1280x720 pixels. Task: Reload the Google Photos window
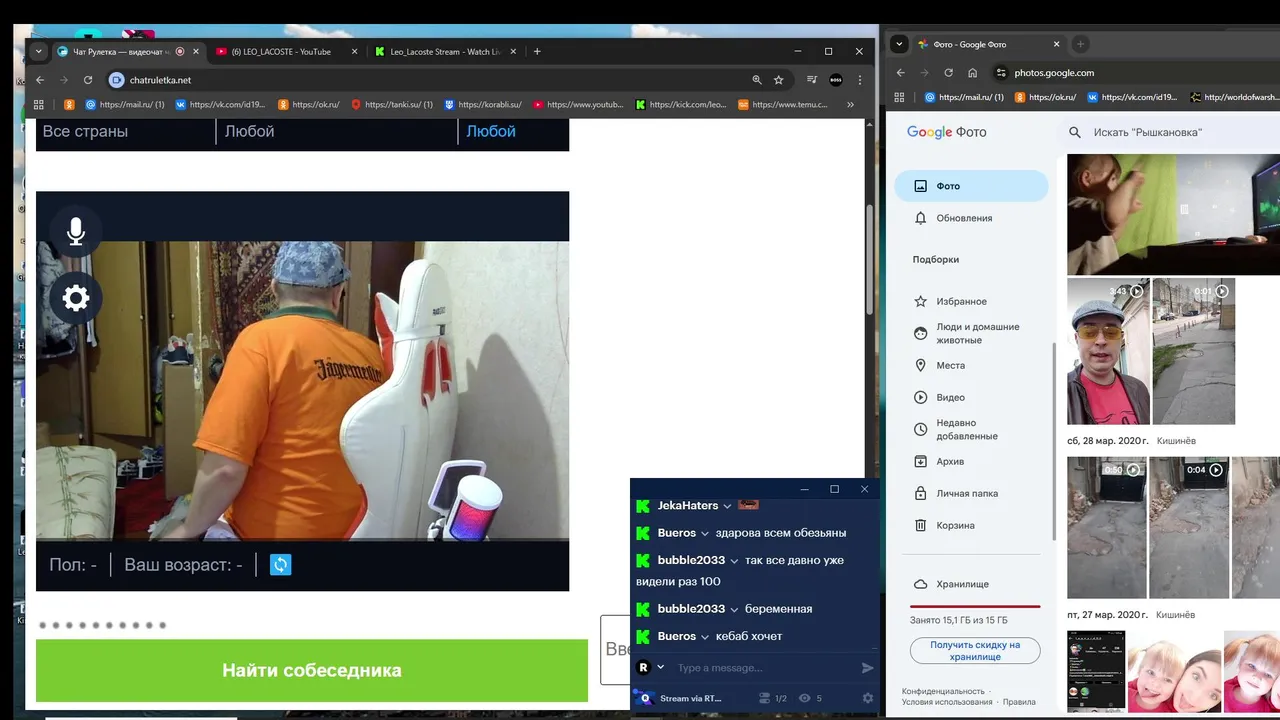[947, 73]
